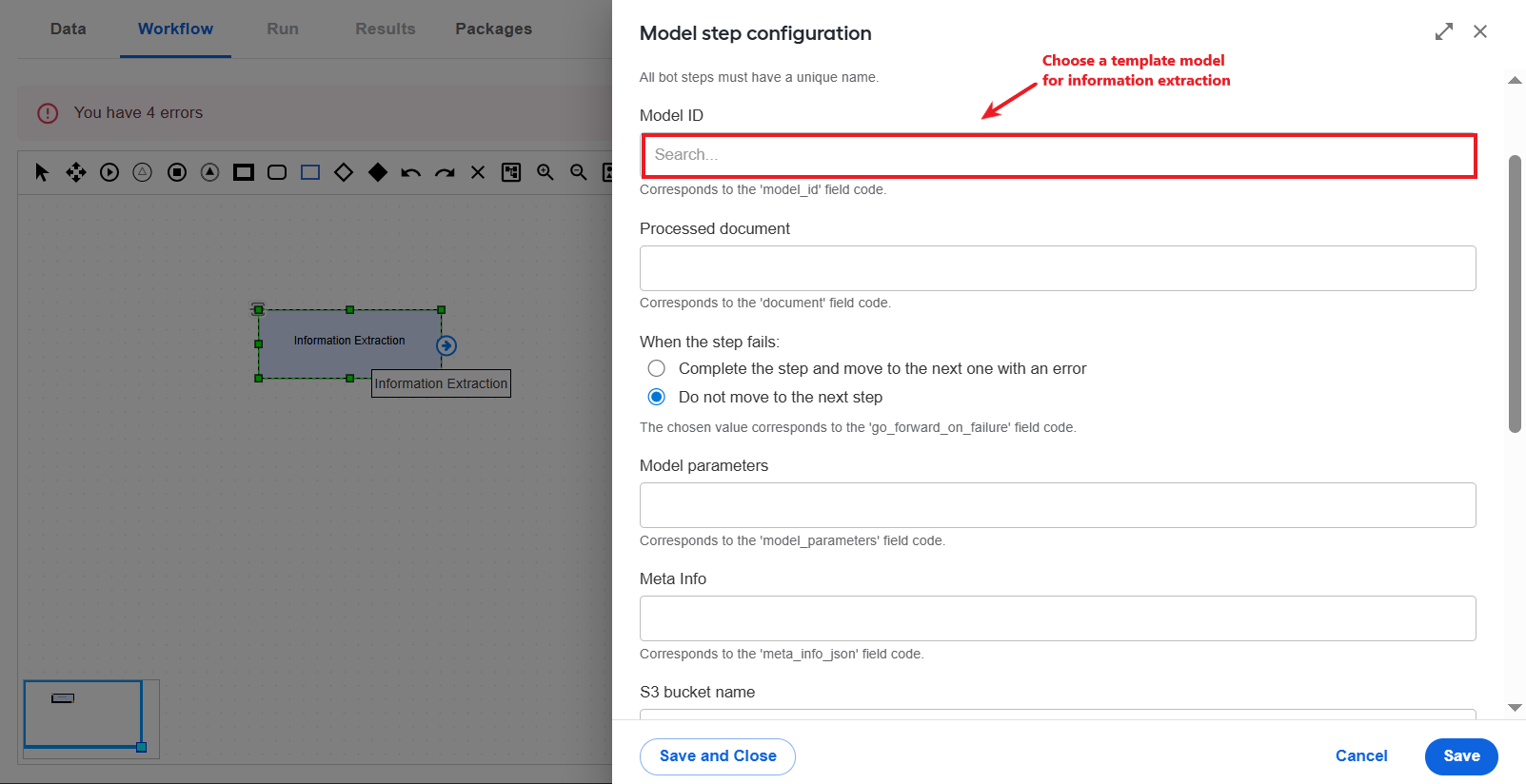Open the Model ID search dropdown
This screenshot has width=1526, height=784.
click(1059, 155)
